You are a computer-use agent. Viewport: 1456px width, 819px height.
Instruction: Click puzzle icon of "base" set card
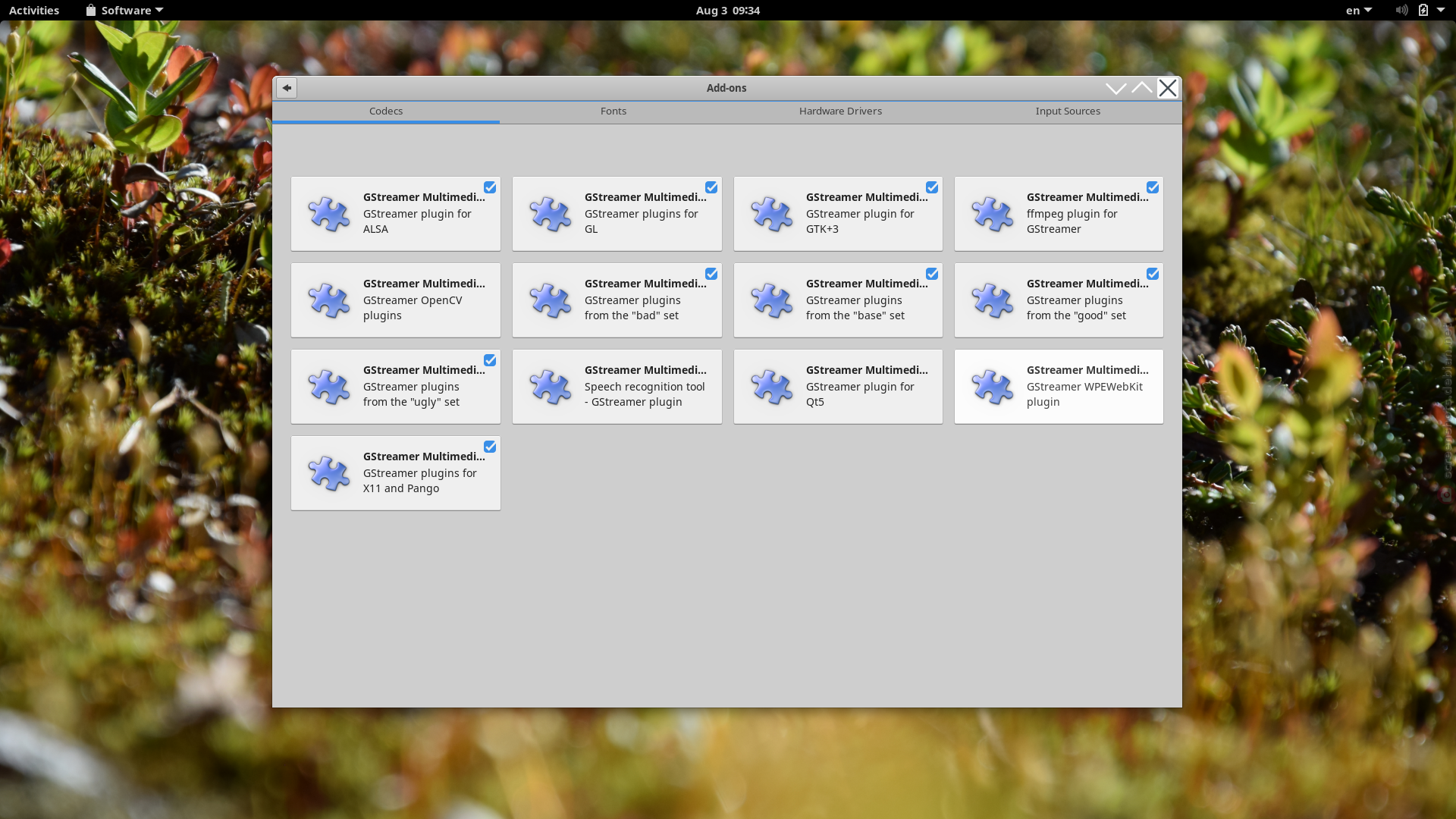pyautogui.click(x=771, y=300)
